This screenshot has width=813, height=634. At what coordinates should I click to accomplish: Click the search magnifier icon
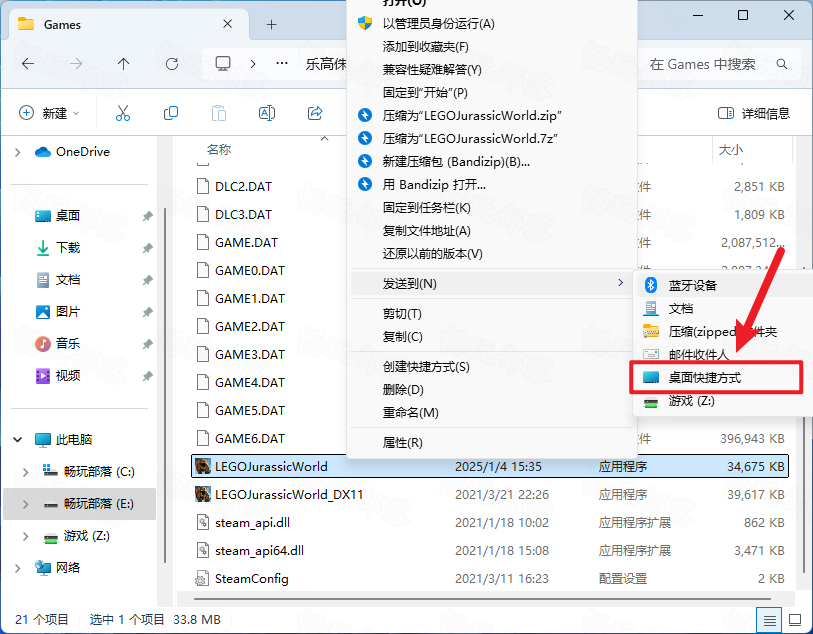tap(782, 64)
